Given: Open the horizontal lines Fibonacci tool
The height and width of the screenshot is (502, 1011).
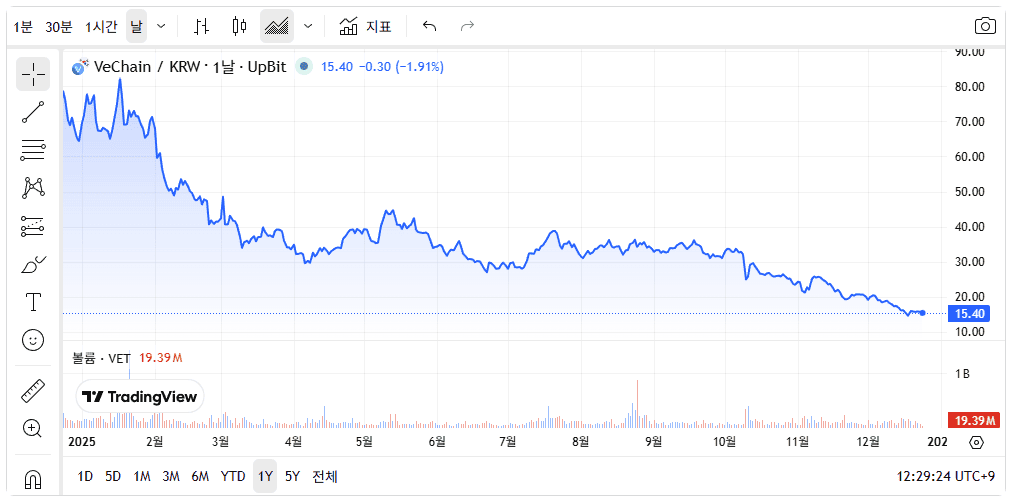Looking at the screenshot, I should coord(33,150).
